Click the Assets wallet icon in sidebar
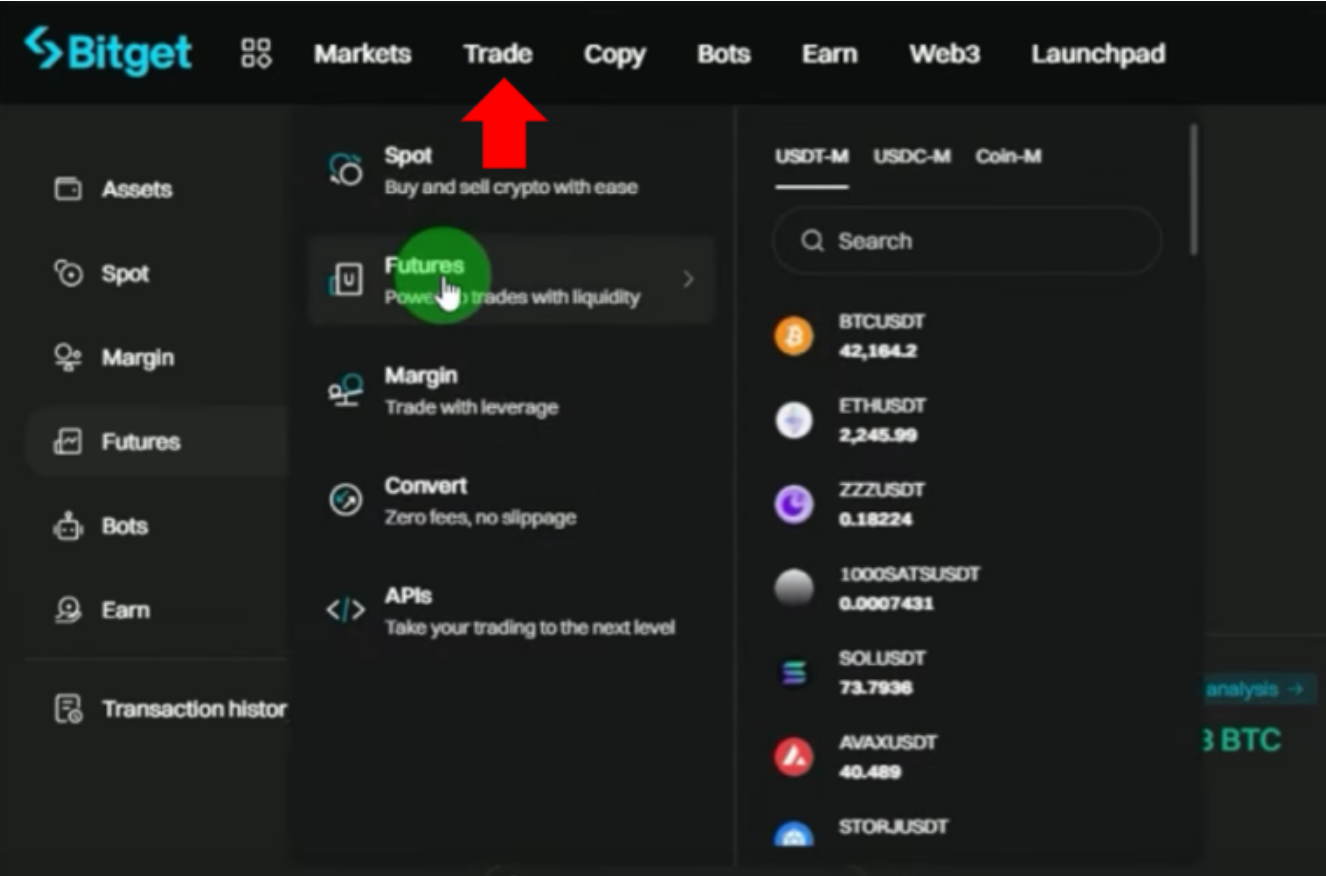The image size is (1326, 876). [67, 188]
